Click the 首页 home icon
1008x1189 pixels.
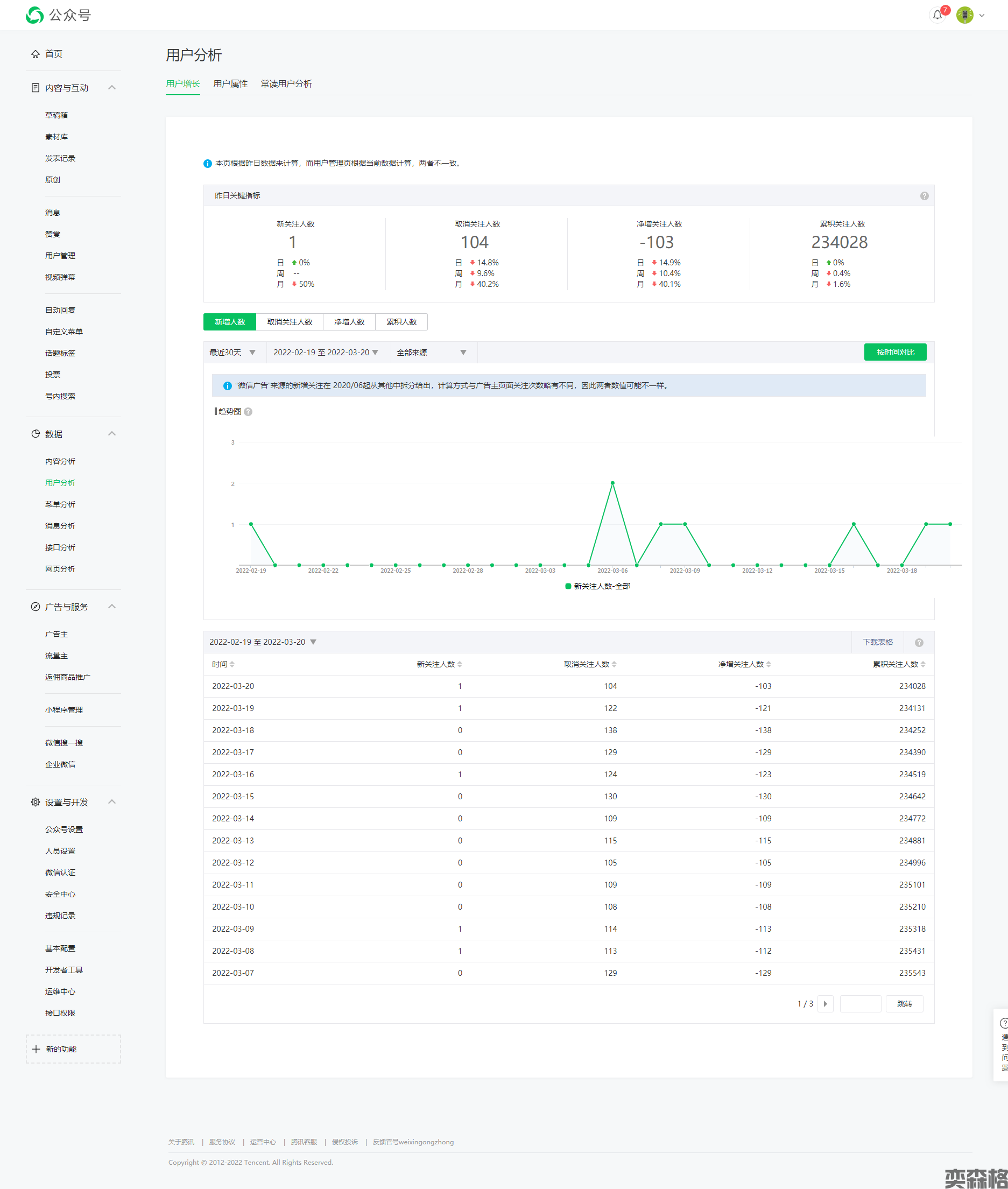click(36, 54)
